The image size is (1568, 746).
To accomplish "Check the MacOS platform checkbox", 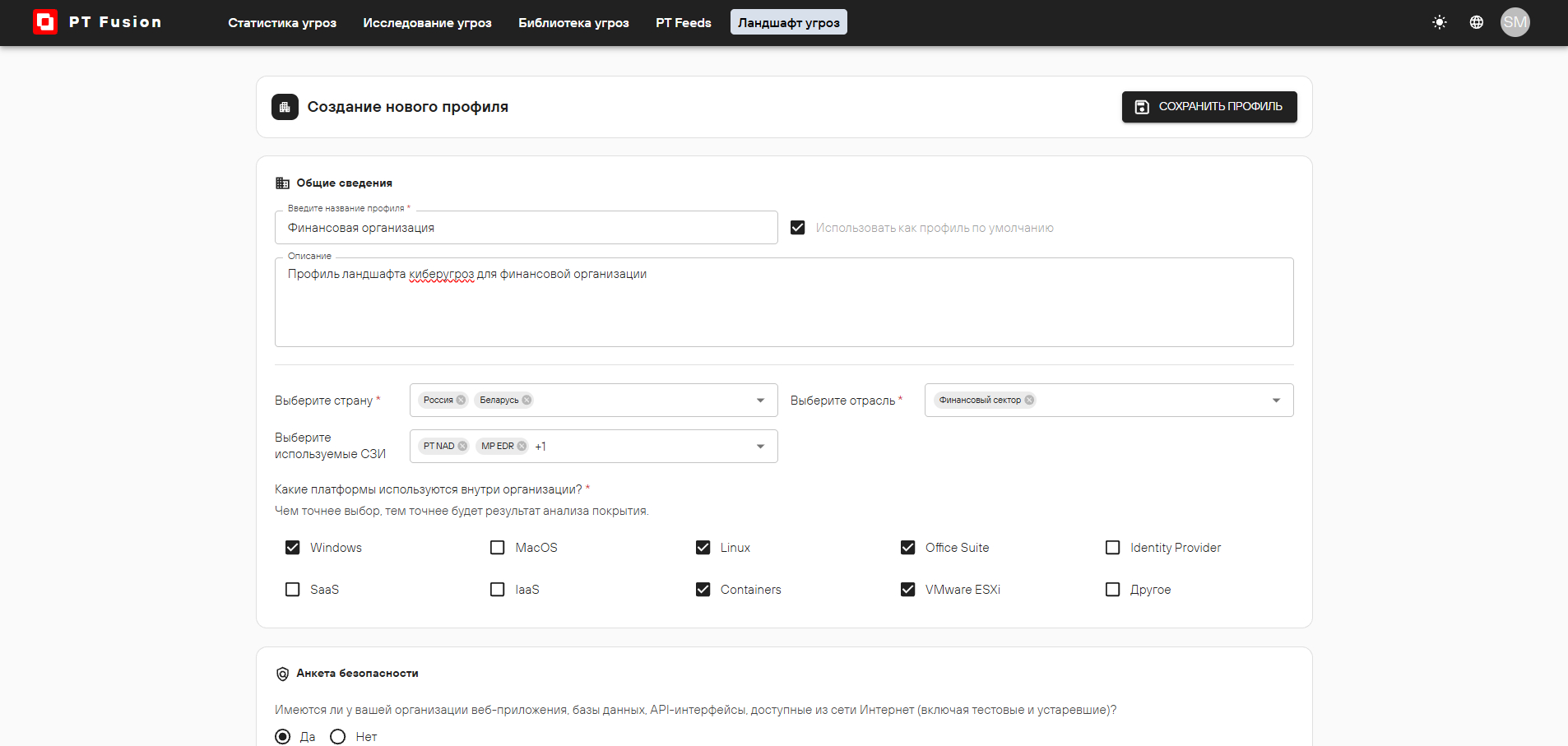I will coord(497,548).
